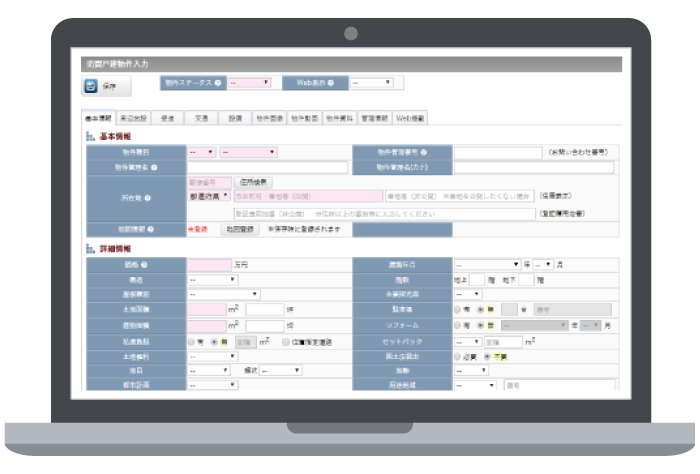700x474 pixels.
Task: Open the first 物件種目 dropdown
Action: point(201,152)
